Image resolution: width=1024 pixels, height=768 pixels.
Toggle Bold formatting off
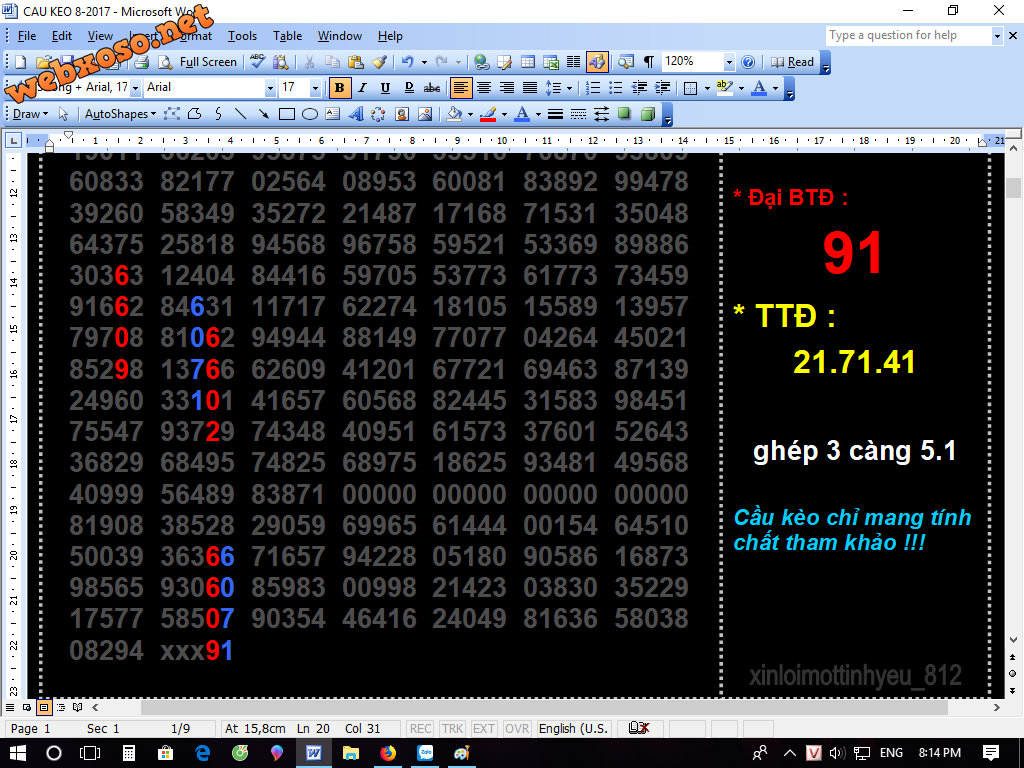click(x=339, y=88)
